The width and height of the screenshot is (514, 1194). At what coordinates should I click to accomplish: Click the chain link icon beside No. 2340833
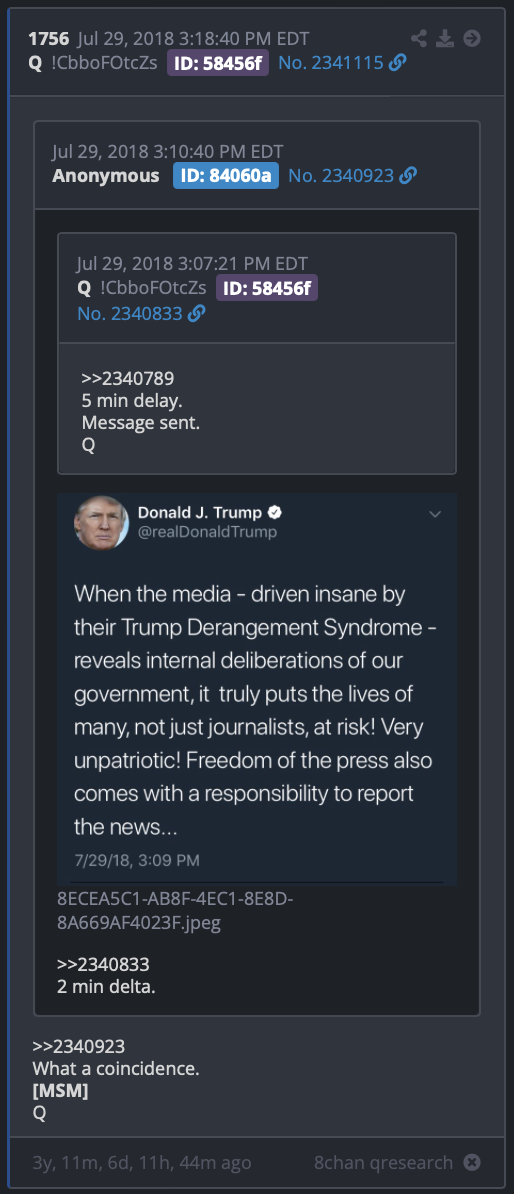tap(196, 313)
